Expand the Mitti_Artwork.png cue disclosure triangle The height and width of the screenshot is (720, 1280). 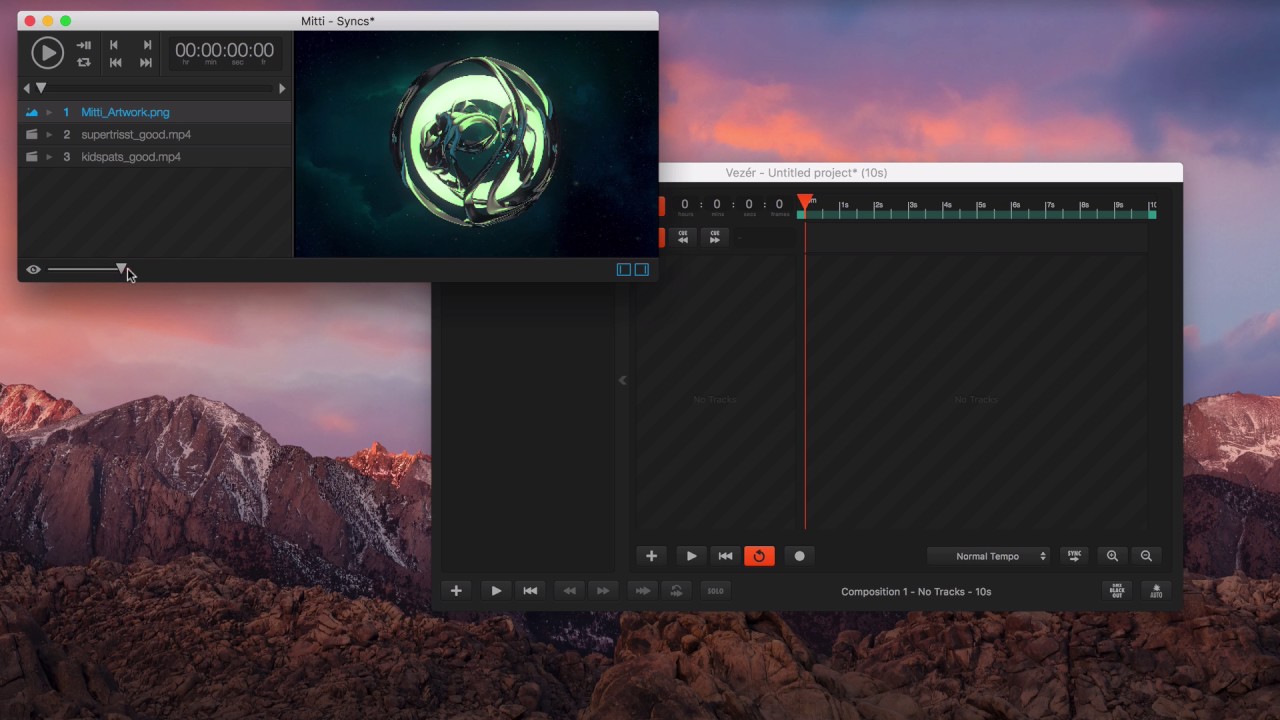point(49,112)
